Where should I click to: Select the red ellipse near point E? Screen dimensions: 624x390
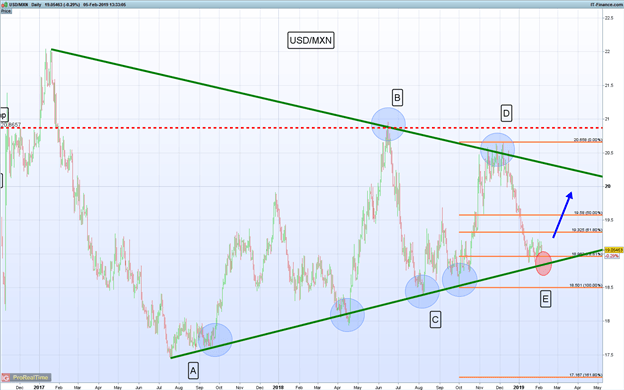[x=543, y=263]
